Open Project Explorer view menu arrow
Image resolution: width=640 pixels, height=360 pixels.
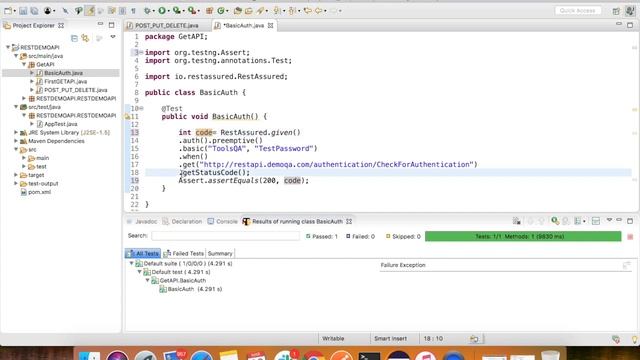(x=113, y=38)
